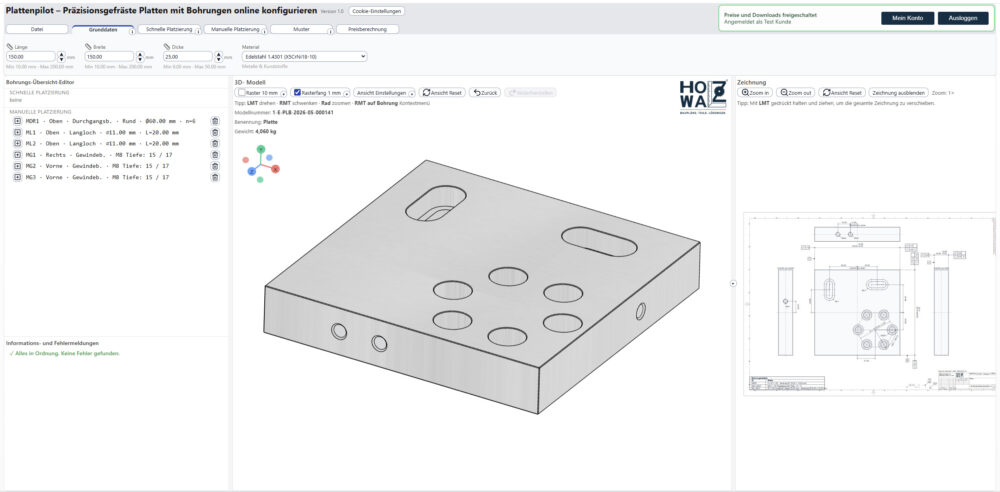Screen dimensions: 1000x492
Task: Reset the 3D model view with Ansicht Reset
Action: coord(443,93)
